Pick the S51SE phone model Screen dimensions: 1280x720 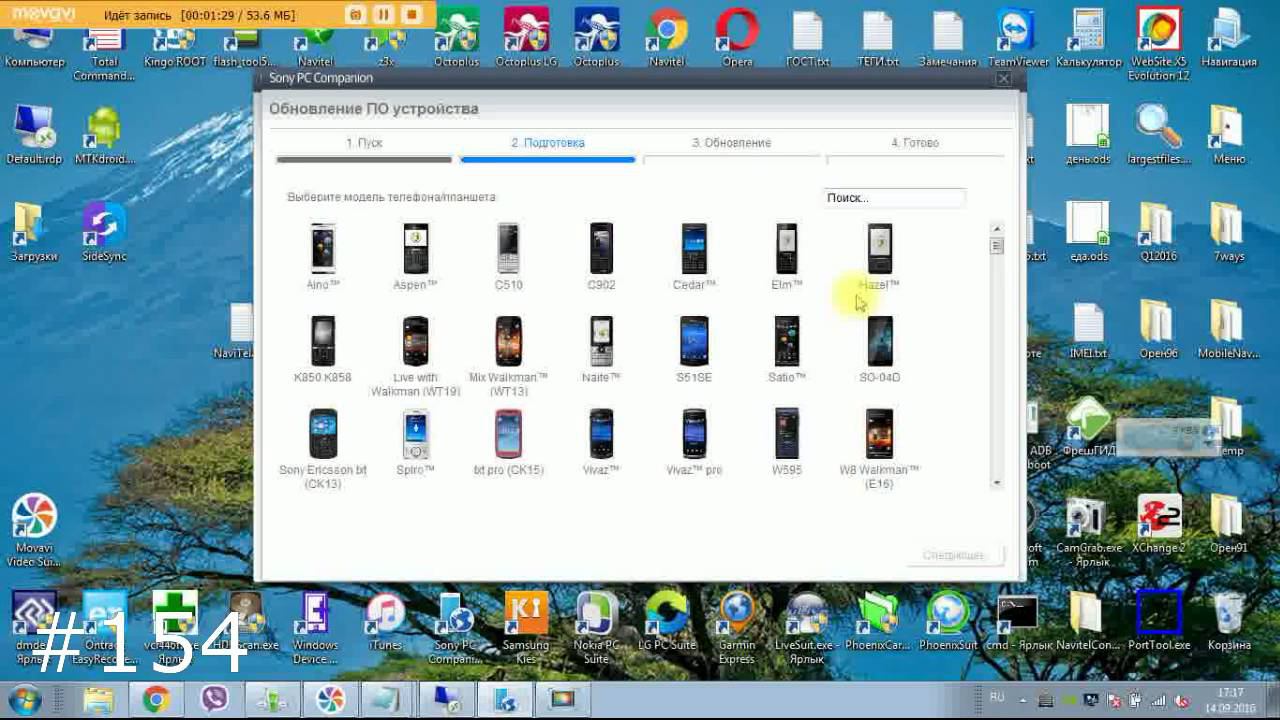coord(694,349)
